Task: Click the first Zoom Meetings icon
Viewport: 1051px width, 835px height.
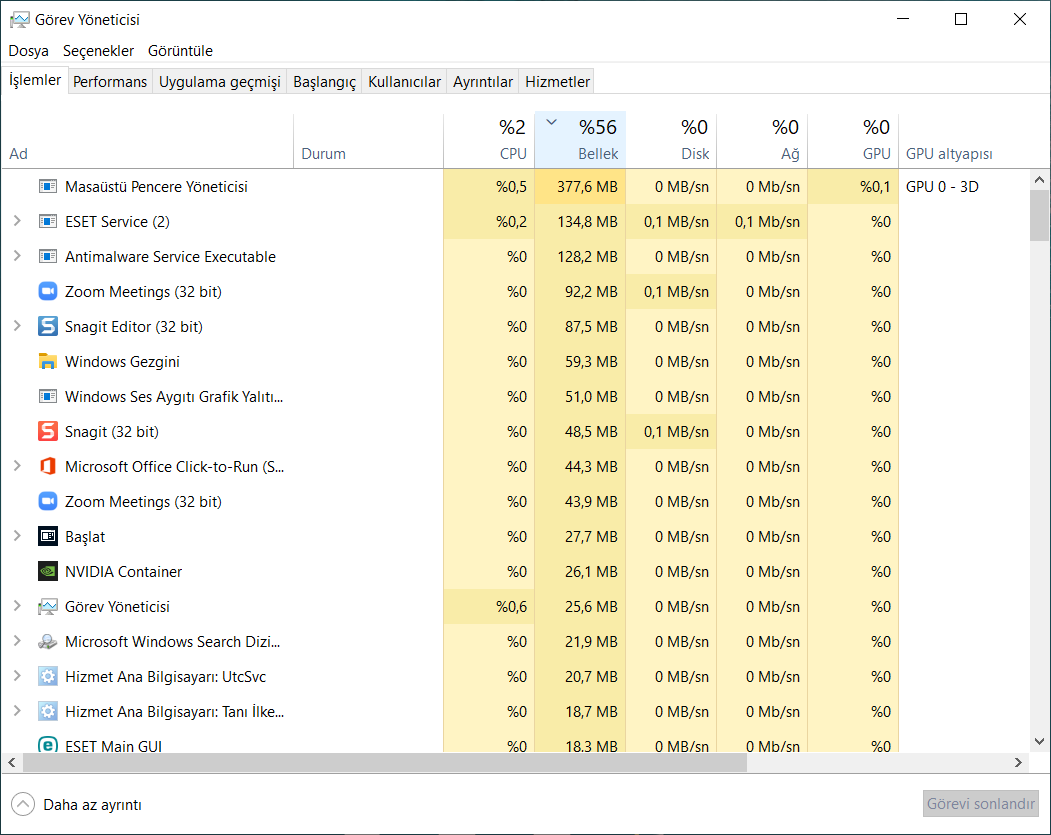Action: (x=48, y=291)
